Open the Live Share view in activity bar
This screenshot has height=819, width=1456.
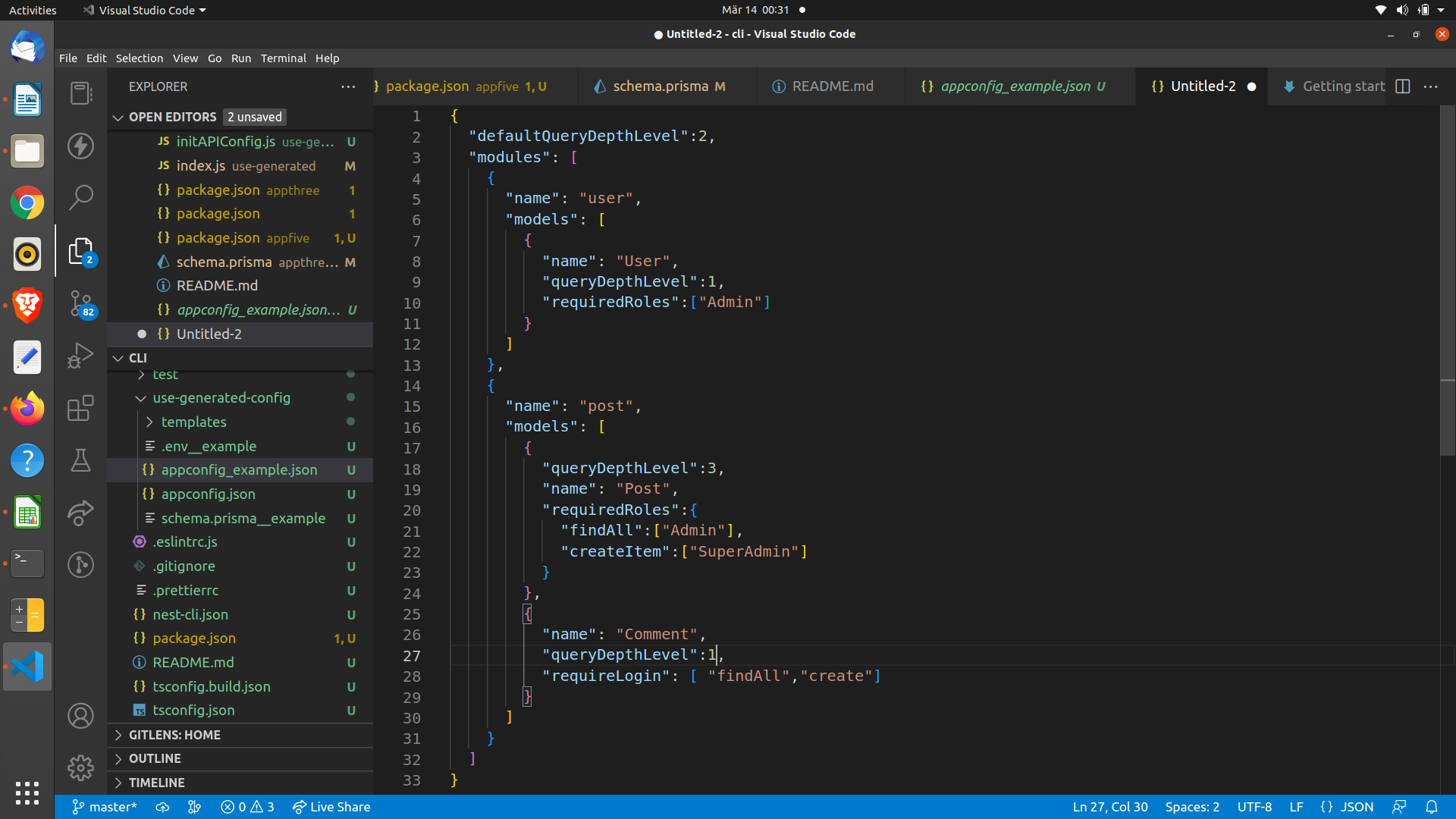80,513
